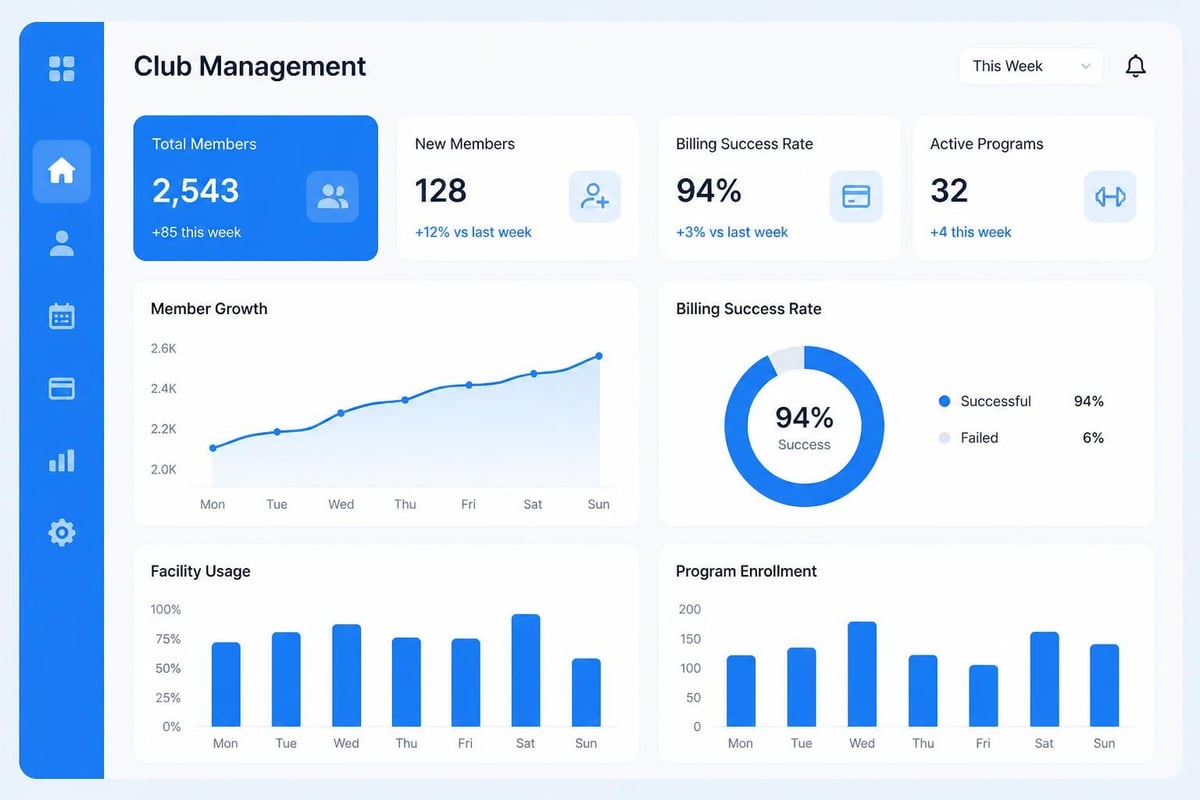The width and height of the screenshot is (1200, 800).
Task: Click the Saturday bar in Program Enrollment
Action: pyautogui.click(x=1044, y=679)
